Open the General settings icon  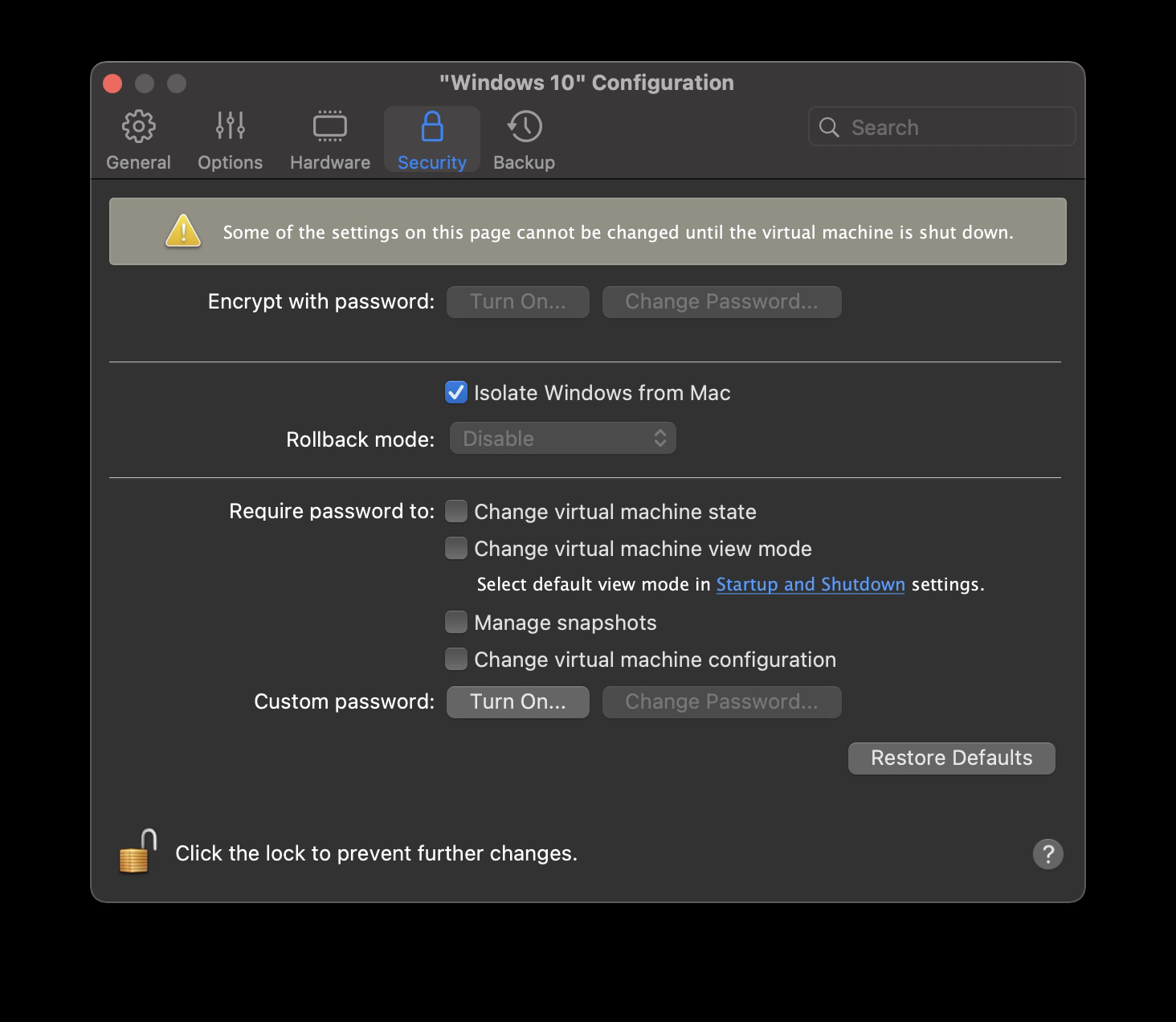tap(138, 126)
